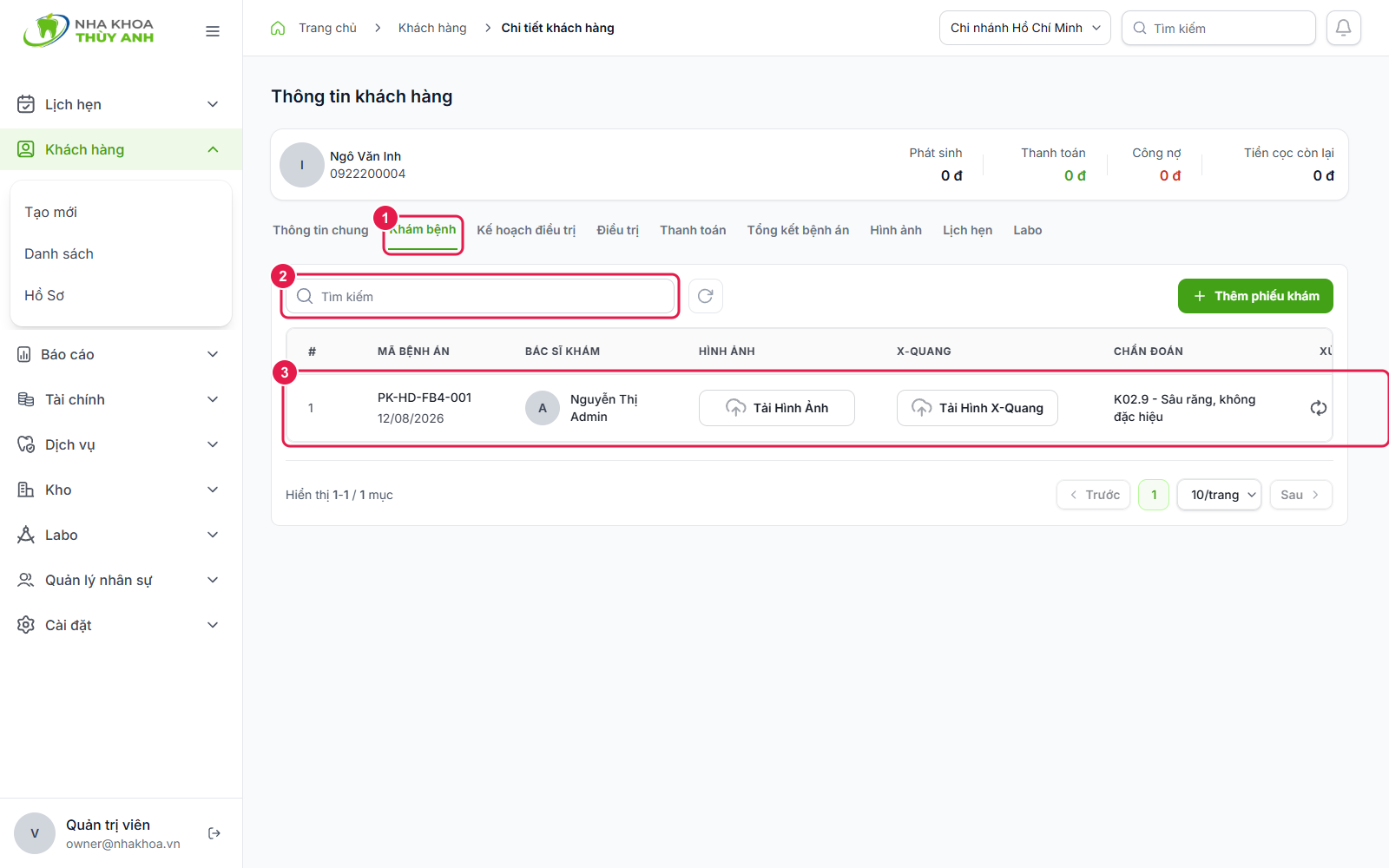Collapse the Khách hàng menu chevron
The width and height of the screenshot is (1389, 868).
pyautogui.click(x=213, y=149)
